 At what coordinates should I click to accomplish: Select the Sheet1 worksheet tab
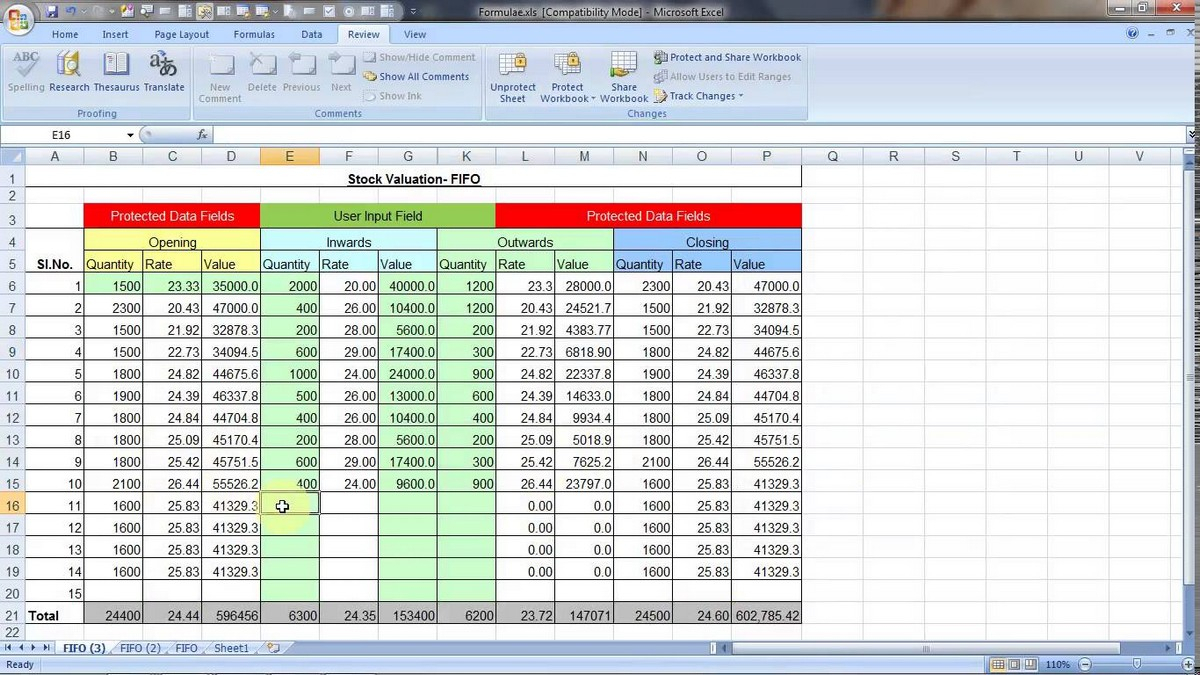(230, 648)
